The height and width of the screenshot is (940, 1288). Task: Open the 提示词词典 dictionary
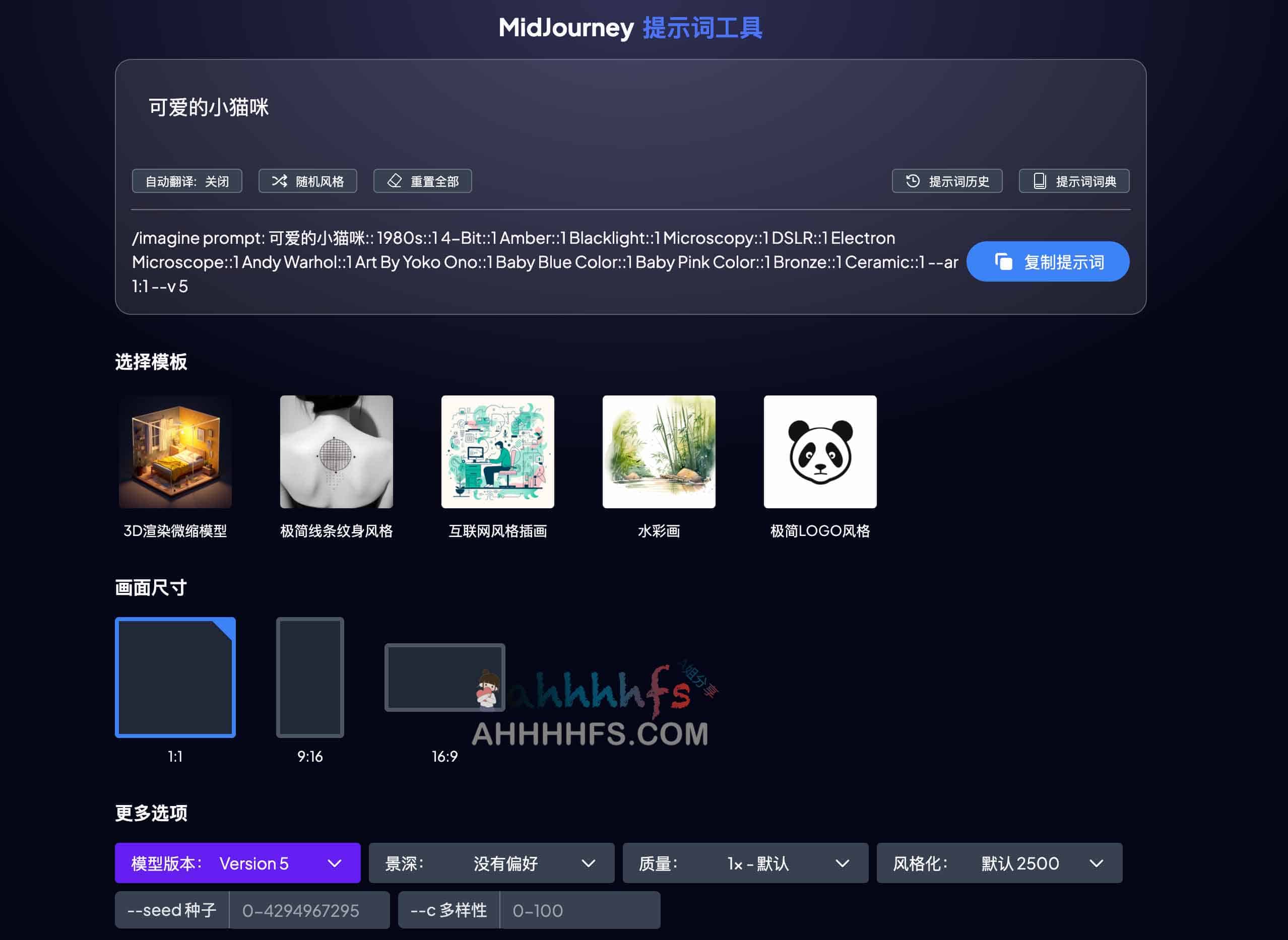[1074, 181]
